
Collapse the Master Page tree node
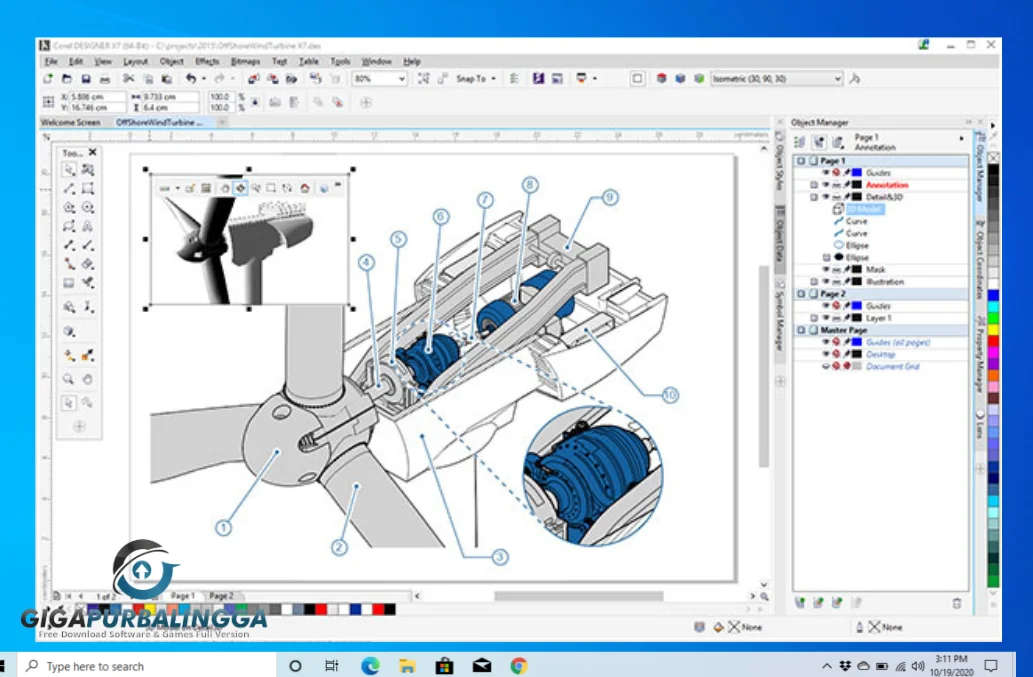tap(801, 330)
